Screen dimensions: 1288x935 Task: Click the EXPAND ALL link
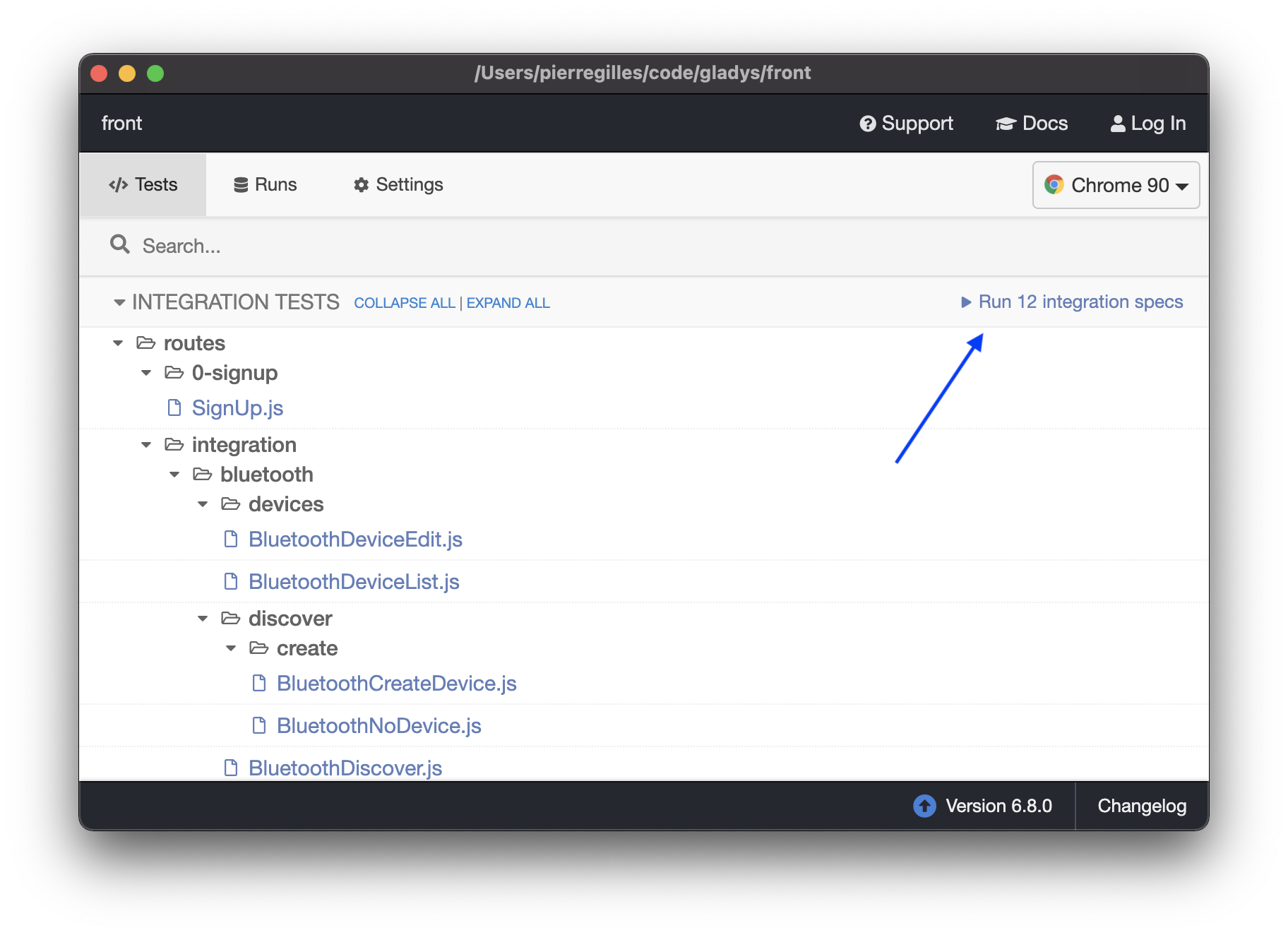(508, 302)
